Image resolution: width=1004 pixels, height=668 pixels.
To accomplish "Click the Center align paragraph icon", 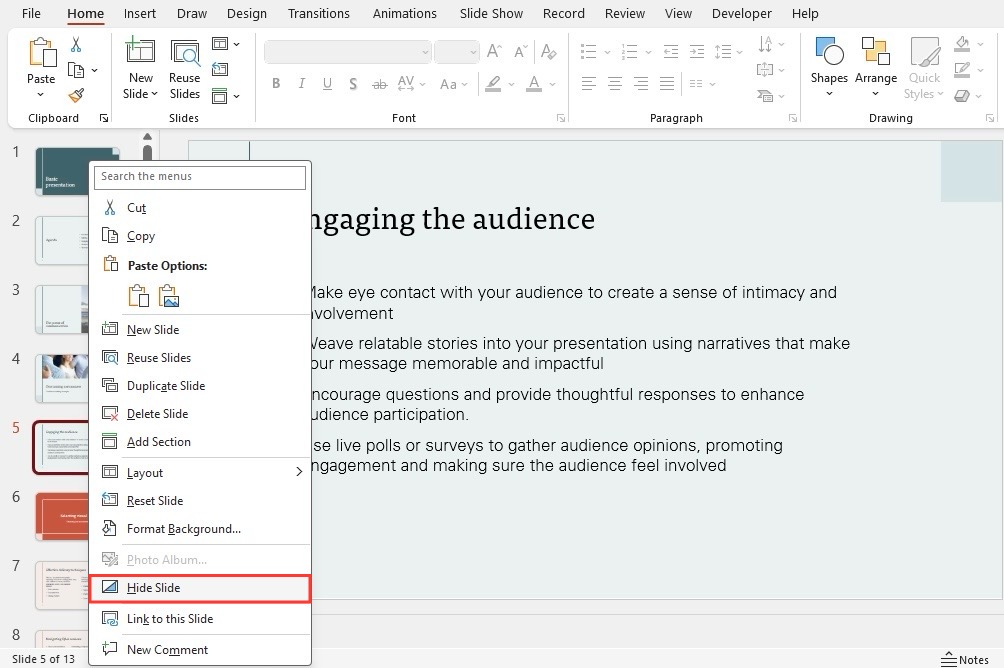I will point(615,83).
